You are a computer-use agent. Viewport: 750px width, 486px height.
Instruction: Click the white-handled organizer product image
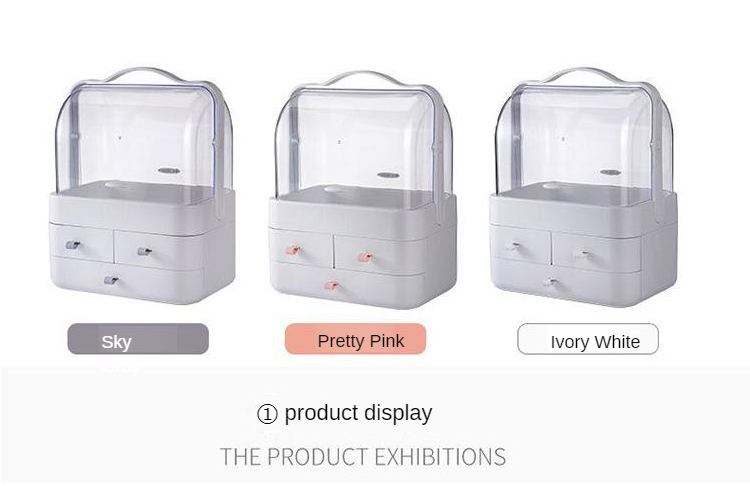point(584,187)
